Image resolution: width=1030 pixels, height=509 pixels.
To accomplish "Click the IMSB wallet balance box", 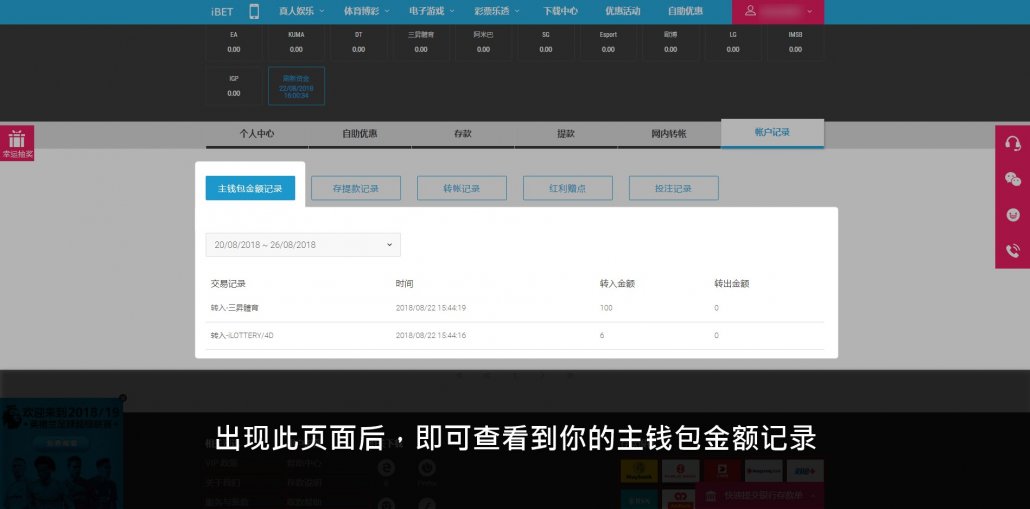I will tap(795, 43).
